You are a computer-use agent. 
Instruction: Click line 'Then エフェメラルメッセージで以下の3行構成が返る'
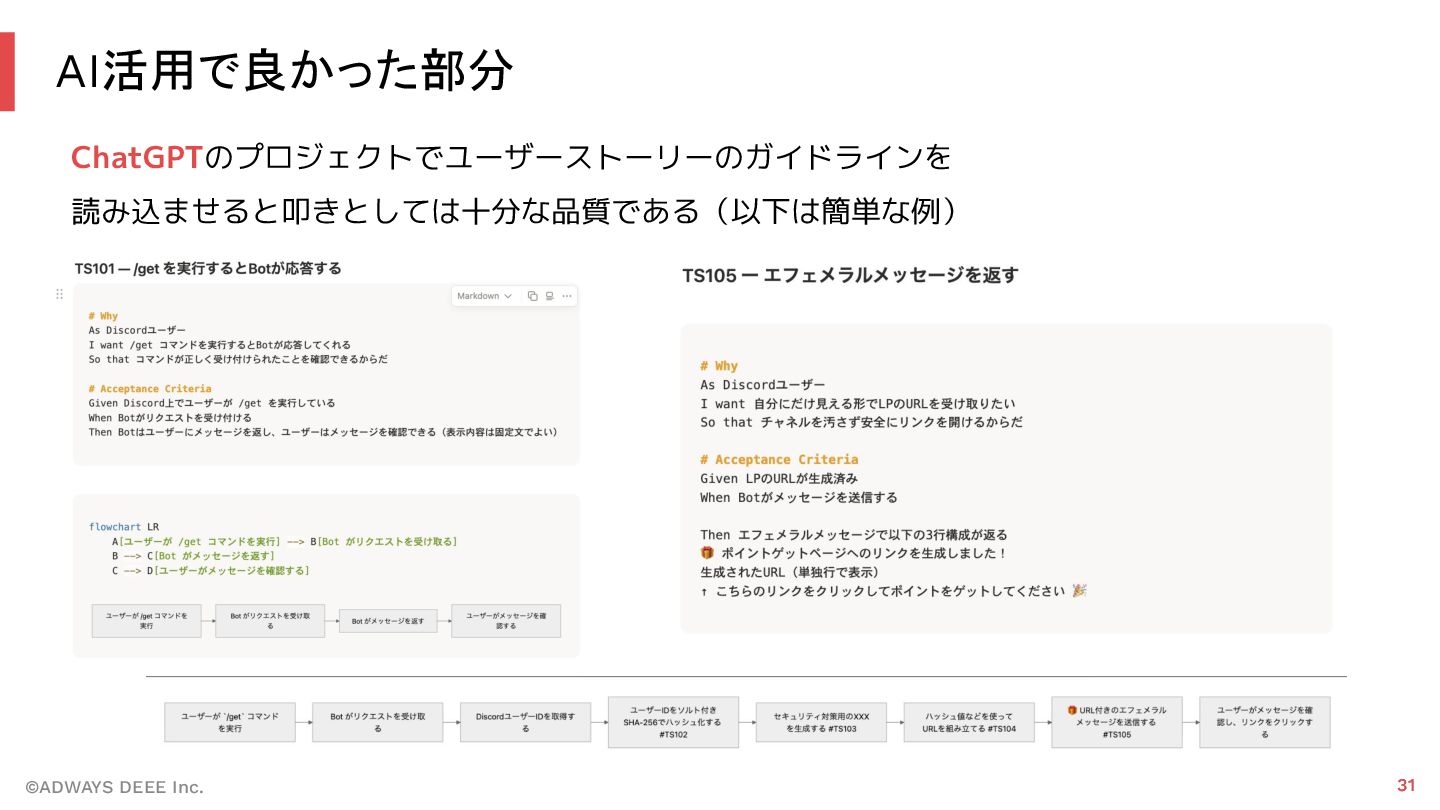[854, 534]
